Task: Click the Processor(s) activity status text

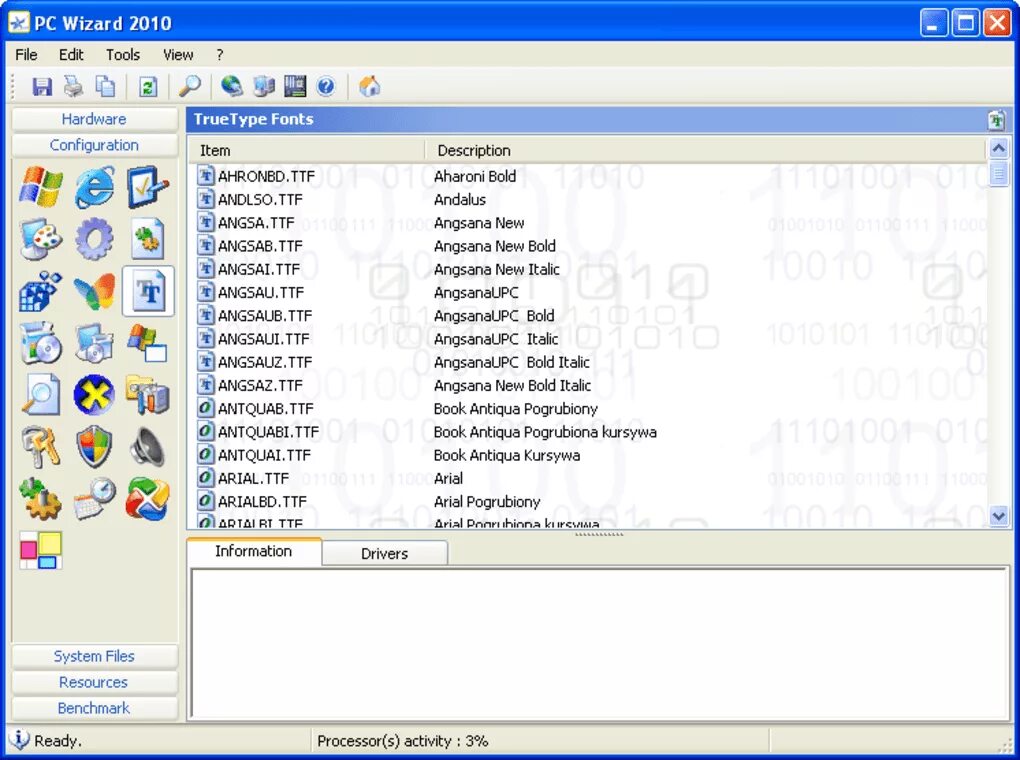Action: [403, 740]
